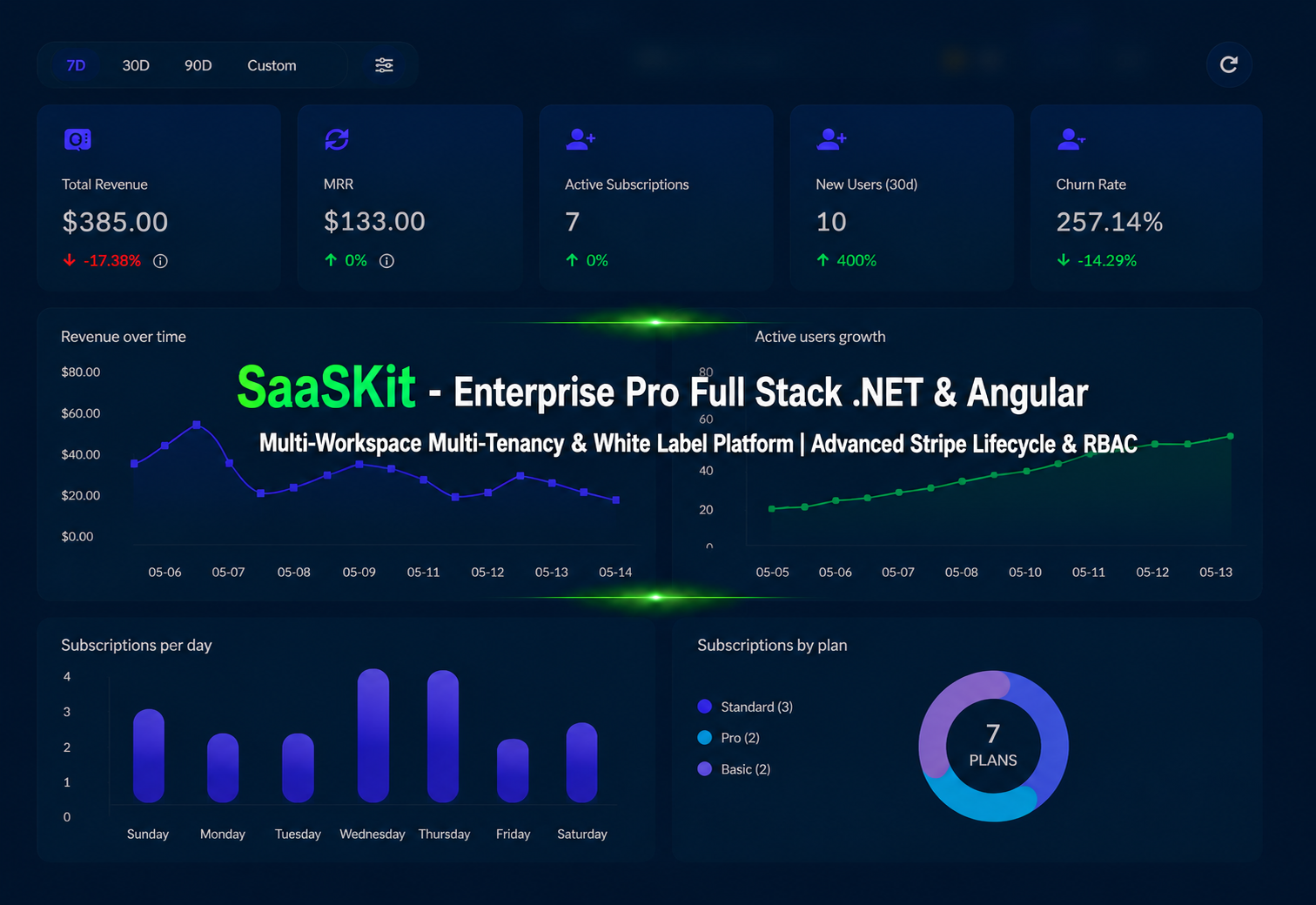Image resolution: width=1316 pixels, height=905 pixels.
Task: Open the filter sliders settings icon
Action: [384, 65]
